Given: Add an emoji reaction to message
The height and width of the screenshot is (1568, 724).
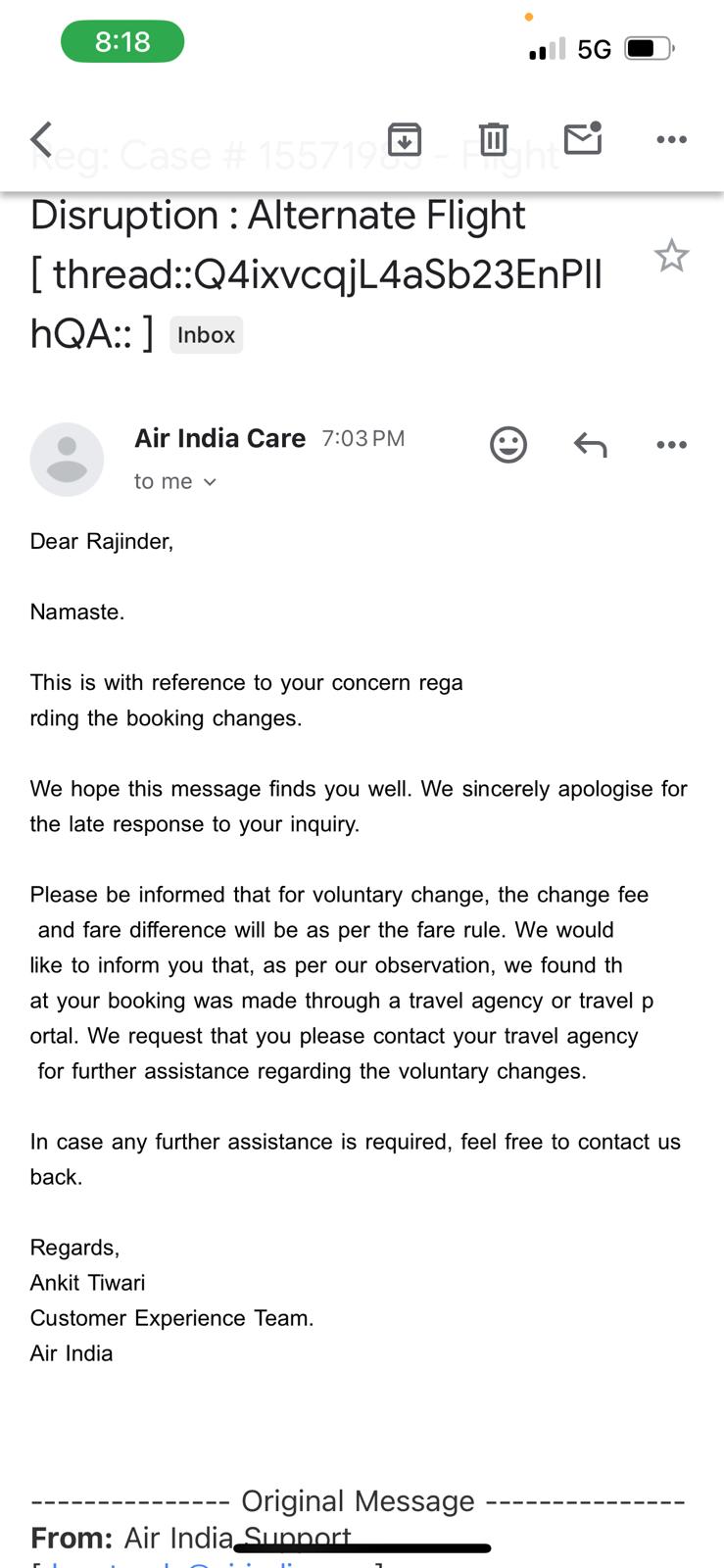Looking at the screenshot, I should tap(507, 445).
